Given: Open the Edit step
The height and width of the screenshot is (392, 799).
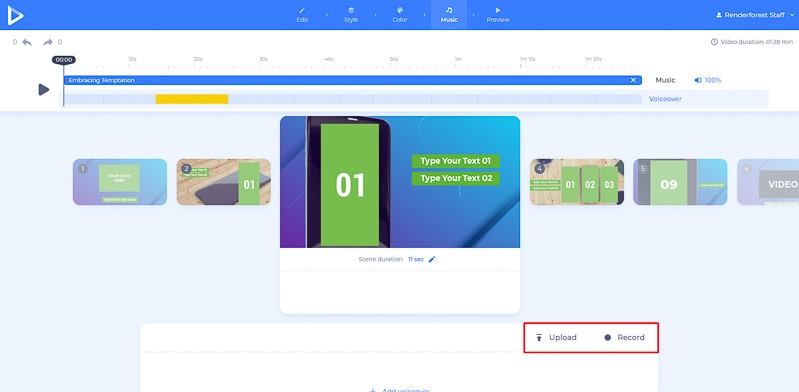Looking at the screenshot, I should pyautogui.click(x=302, y=15).
